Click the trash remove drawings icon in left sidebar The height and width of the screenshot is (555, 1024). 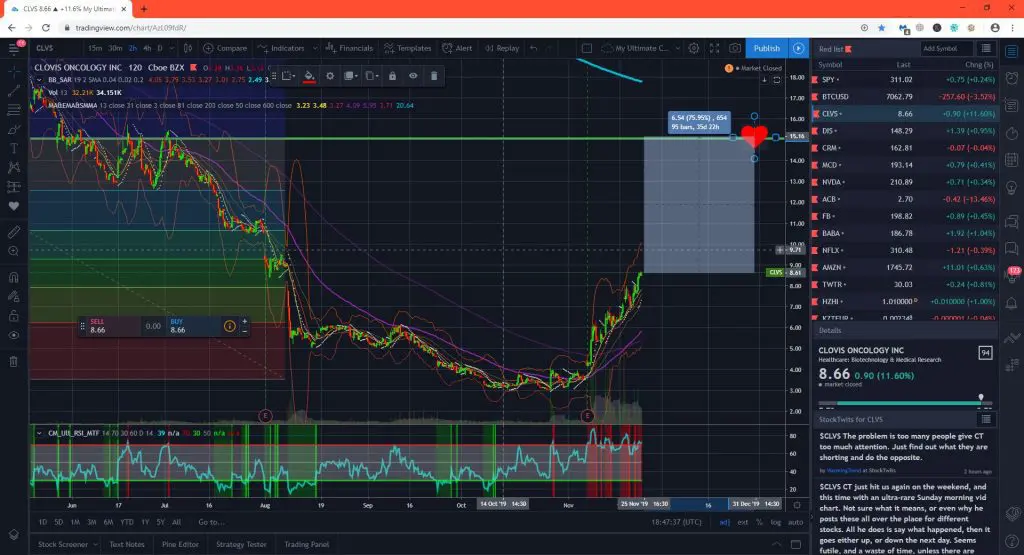click(x=14, y=361)
